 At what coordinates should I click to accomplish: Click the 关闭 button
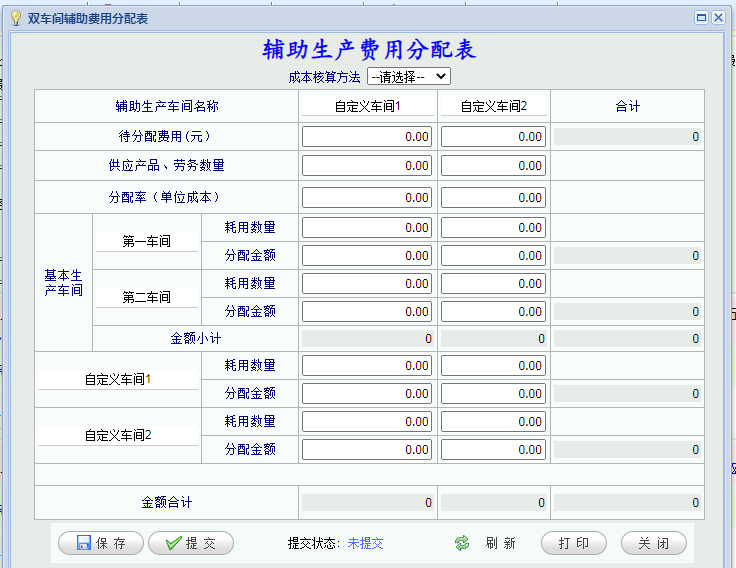click(653, 543)
